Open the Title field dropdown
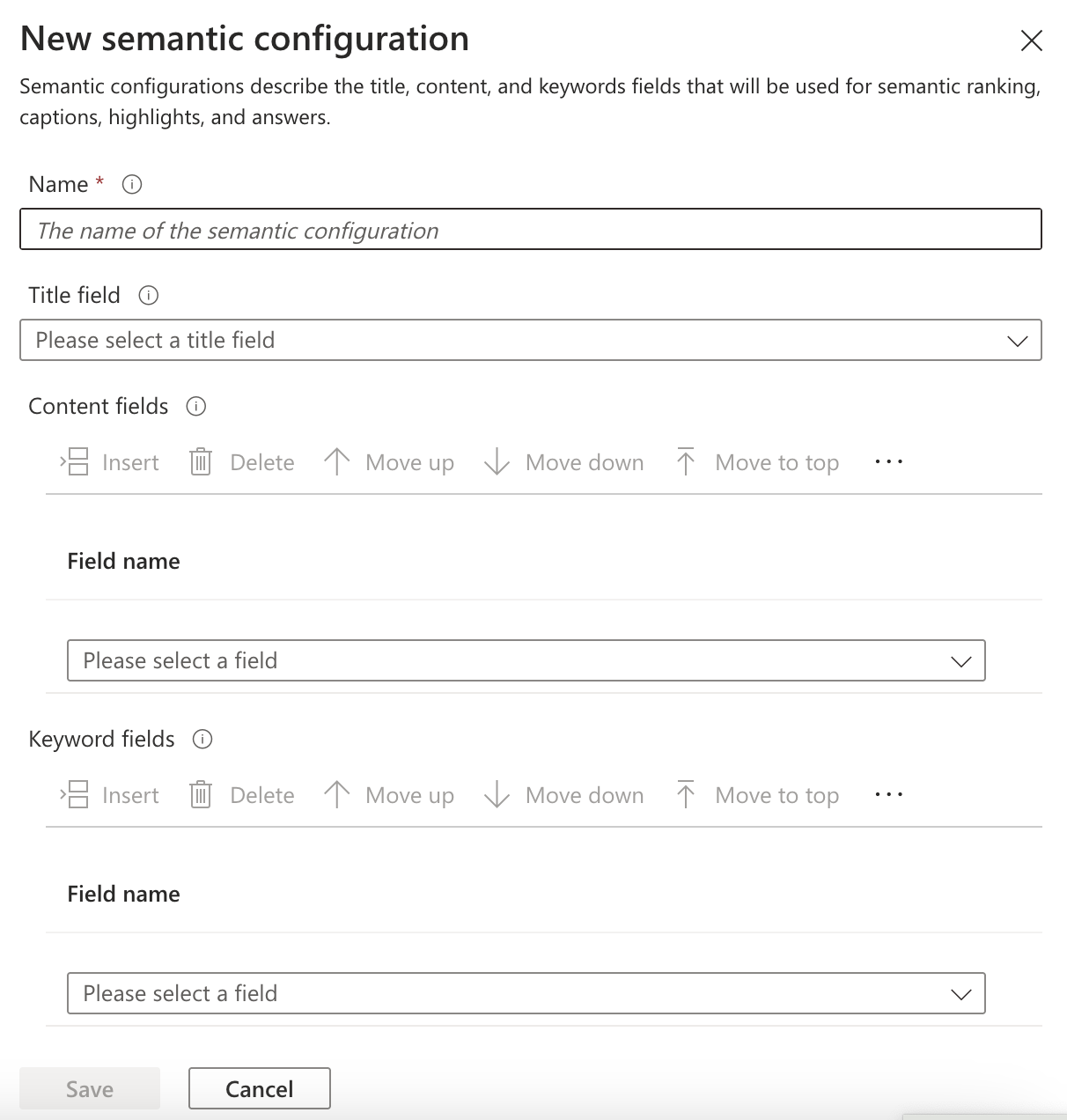 [530, 341]
